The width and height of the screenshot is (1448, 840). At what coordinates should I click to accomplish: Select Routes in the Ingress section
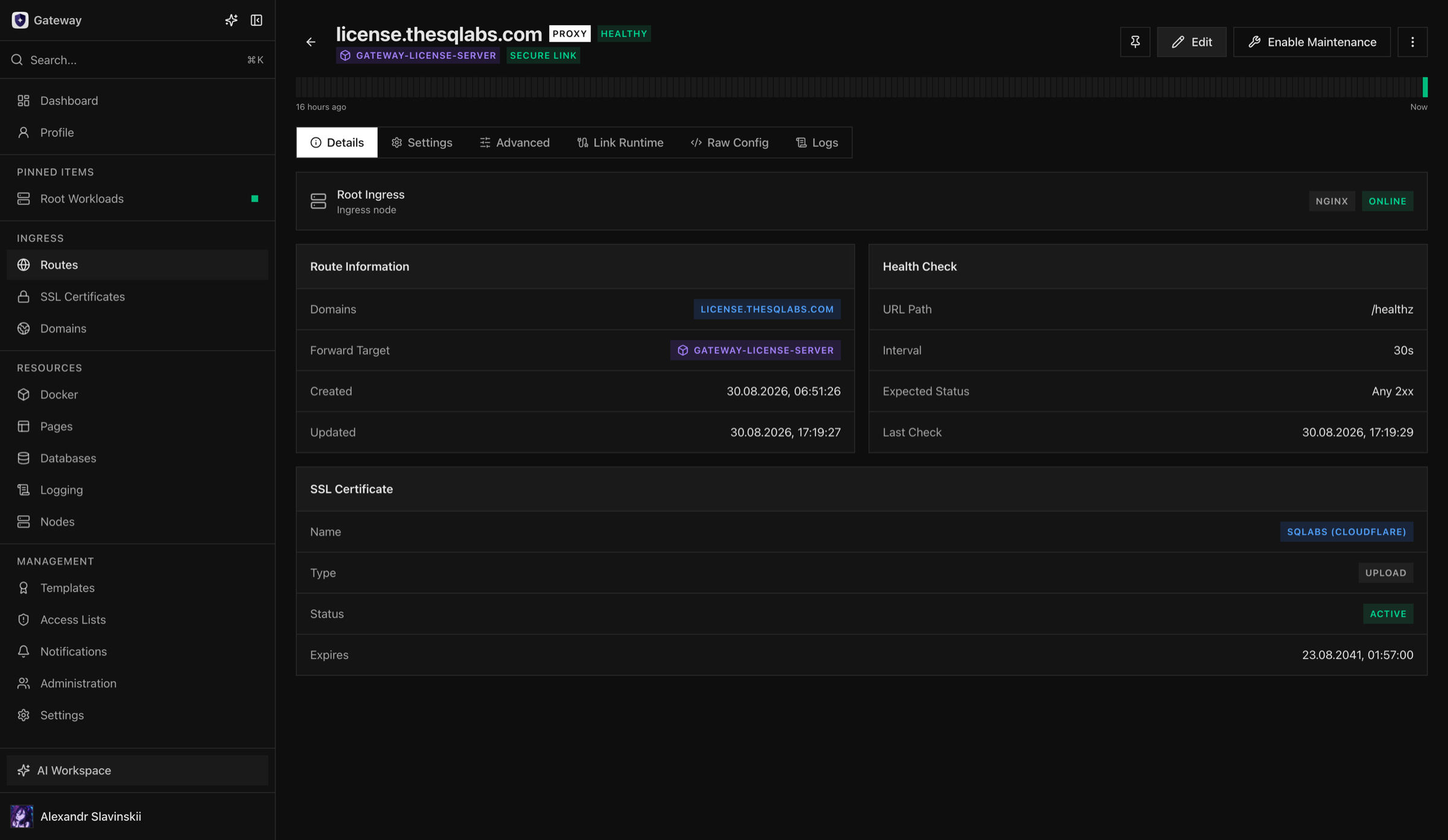(x=138, y=265)
